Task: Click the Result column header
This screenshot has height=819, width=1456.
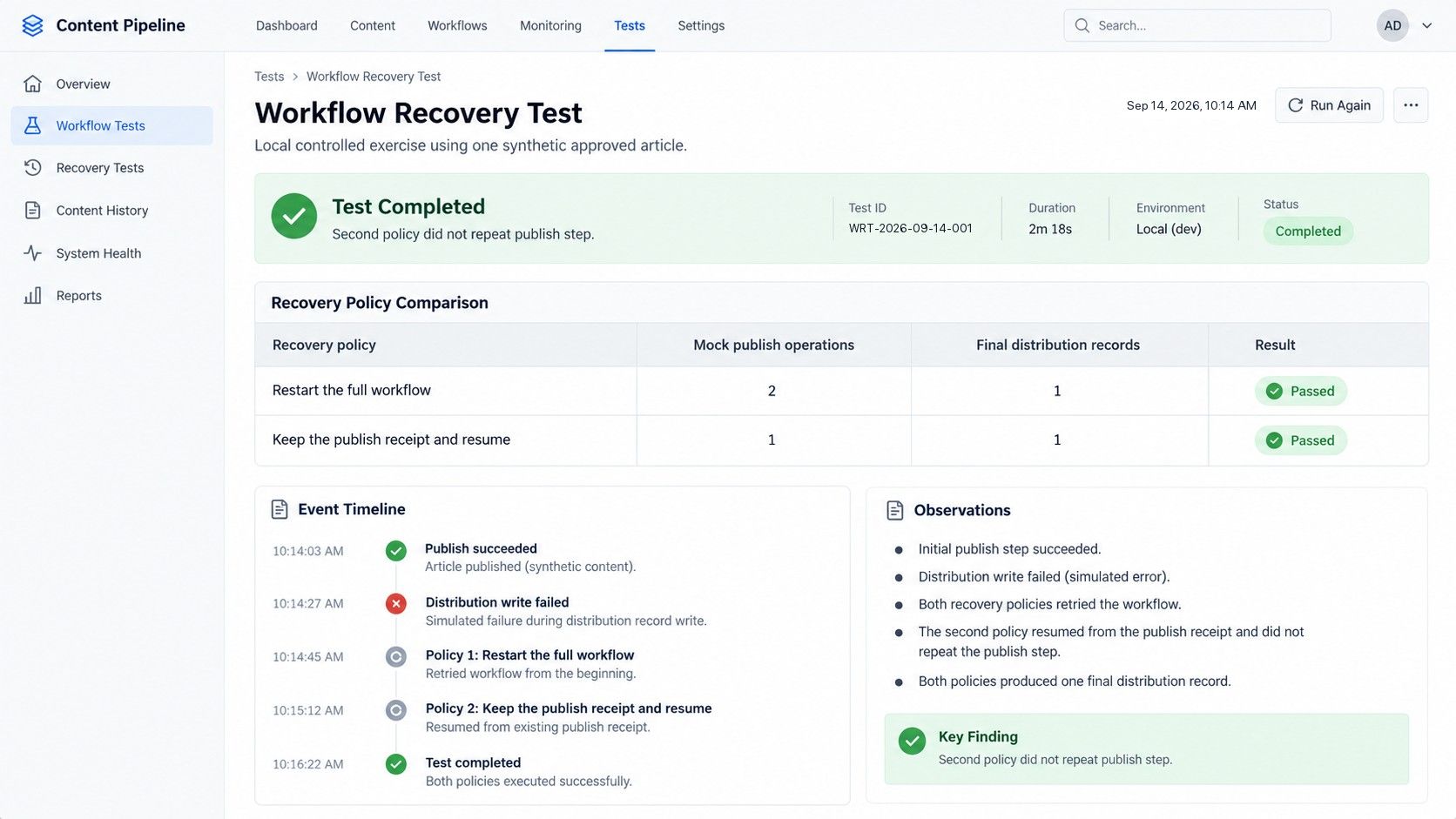Action: (1275, 345)
